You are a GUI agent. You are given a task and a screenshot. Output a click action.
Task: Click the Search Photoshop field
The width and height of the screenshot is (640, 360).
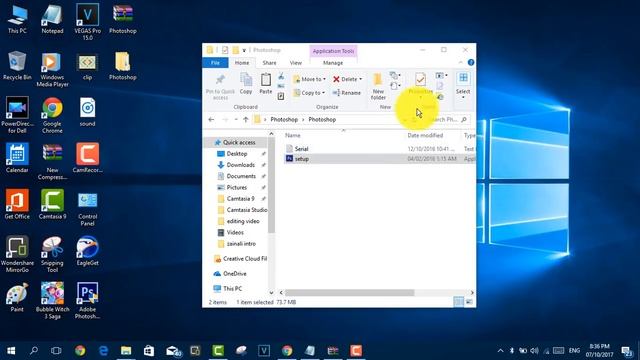coord(447,120)
